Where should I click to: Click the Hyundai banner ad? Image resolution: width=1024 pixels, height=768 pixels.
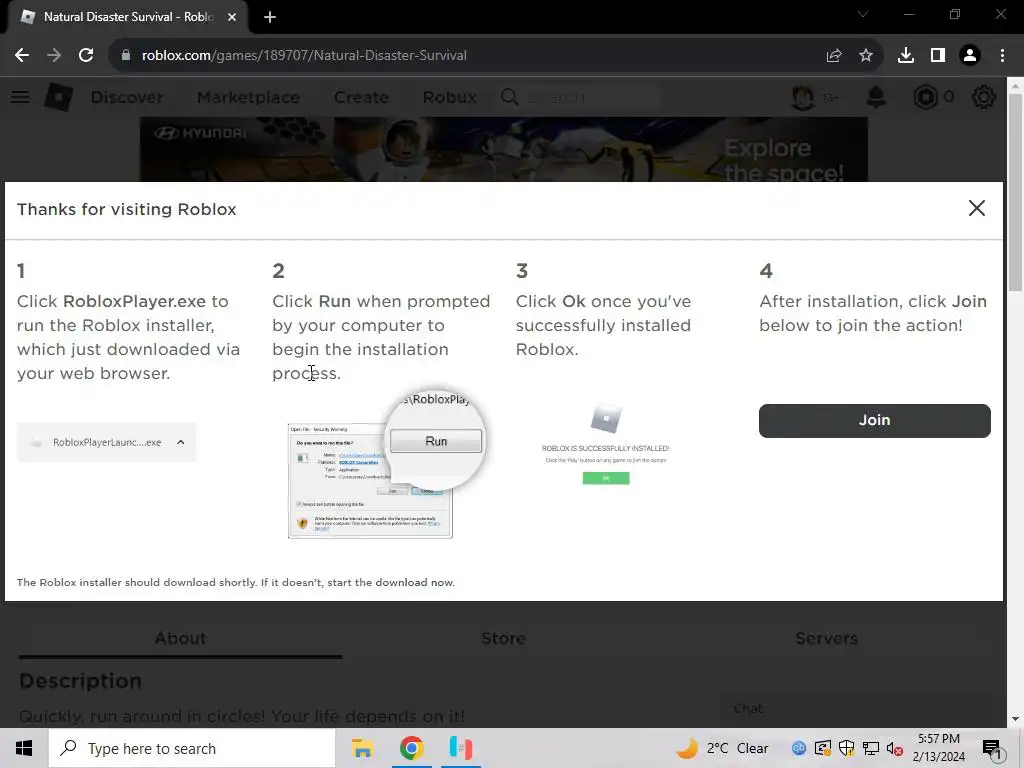click(x=504, y=150)
